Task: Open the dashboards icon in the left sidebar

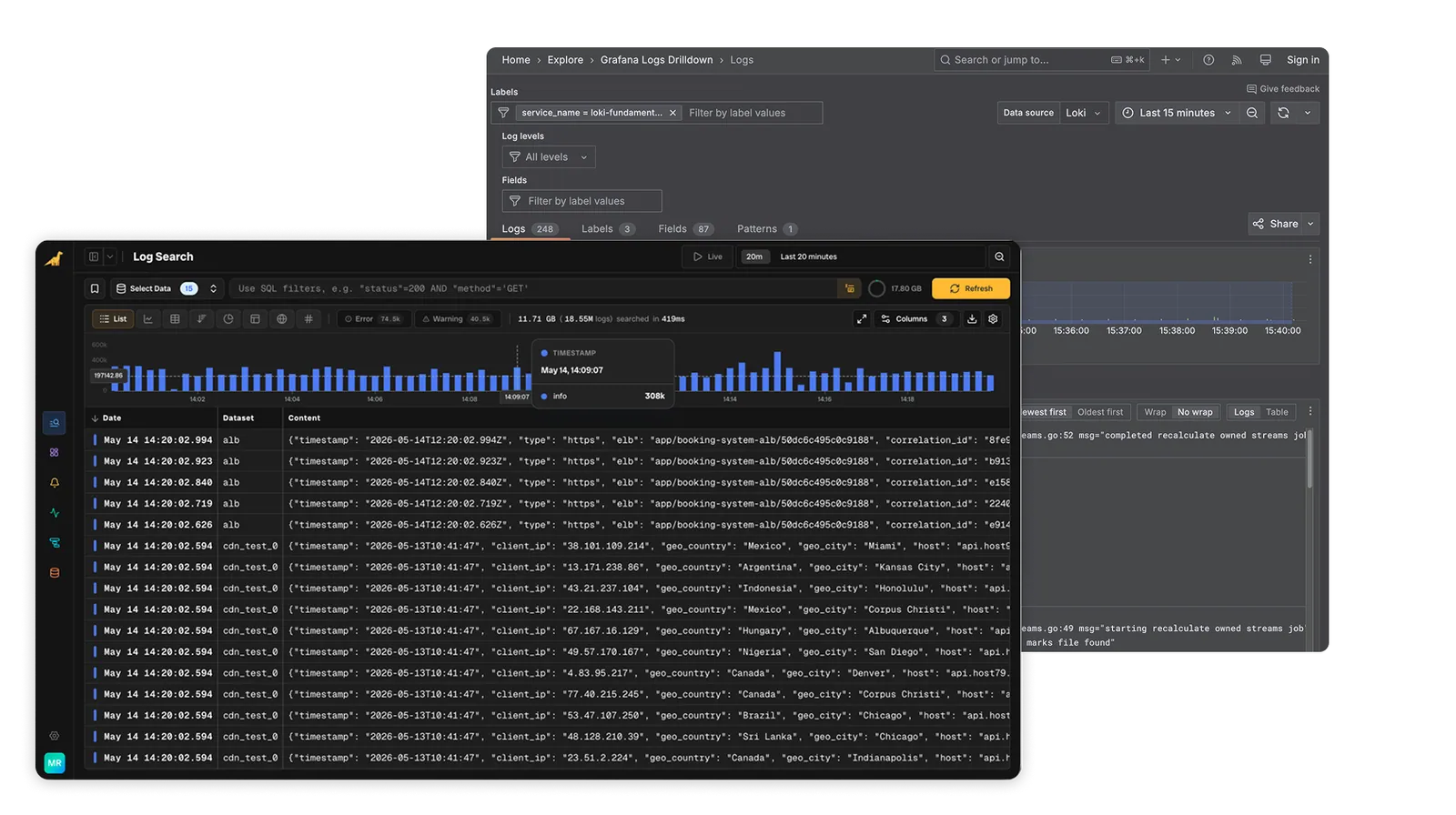Action: click(55, 452)
